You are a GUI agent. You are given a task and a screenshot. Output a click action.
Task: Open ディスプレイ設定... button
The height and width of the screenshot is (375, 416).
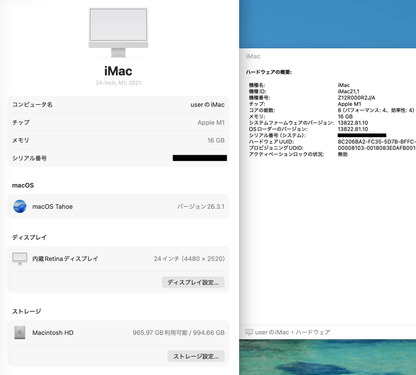(193, 282)
